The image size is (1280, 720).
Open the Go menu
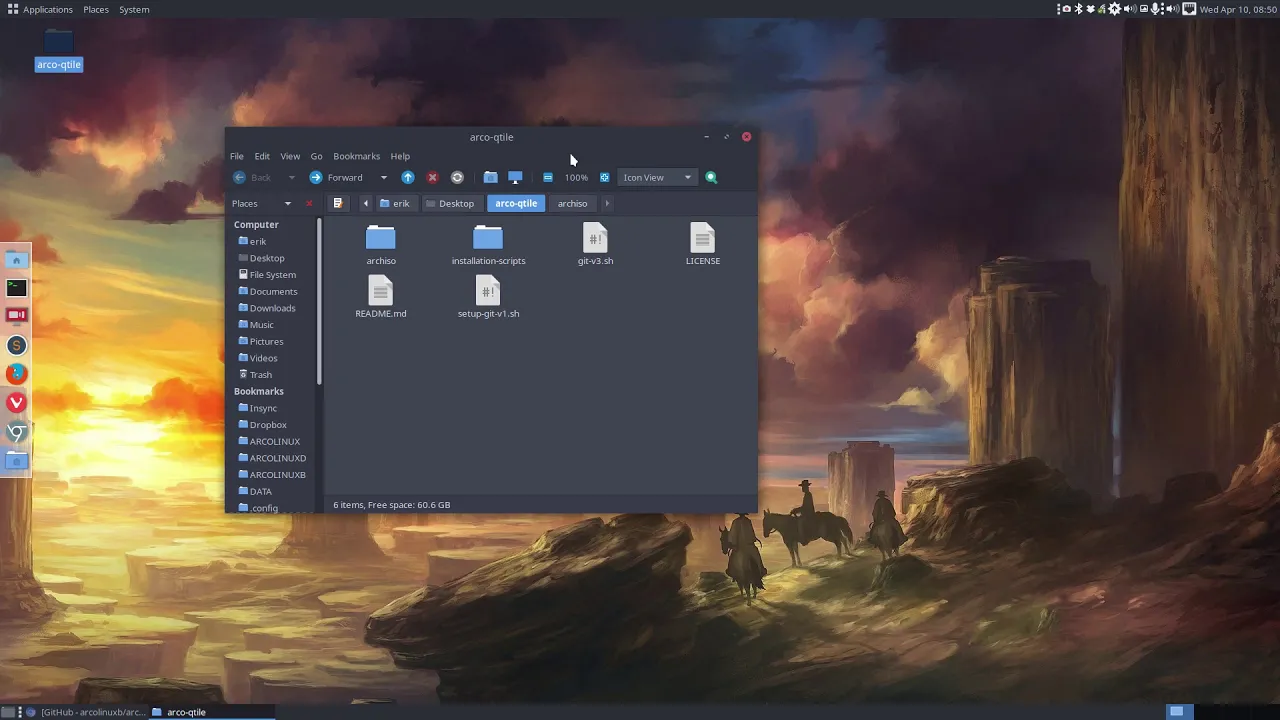316,156
